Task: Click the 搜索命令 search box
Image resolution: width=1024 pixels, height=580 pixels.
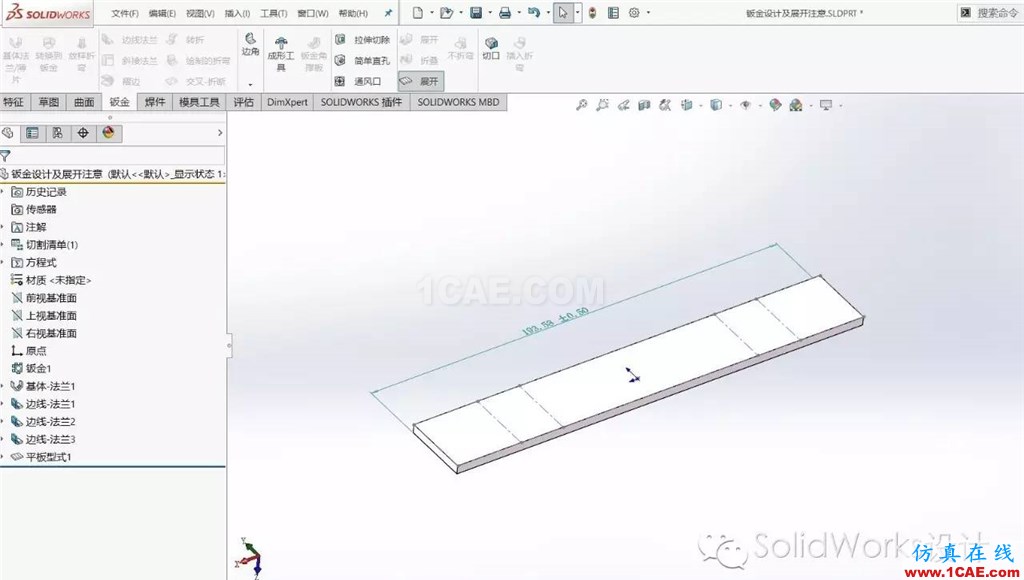Action: [x=989, y=12]
